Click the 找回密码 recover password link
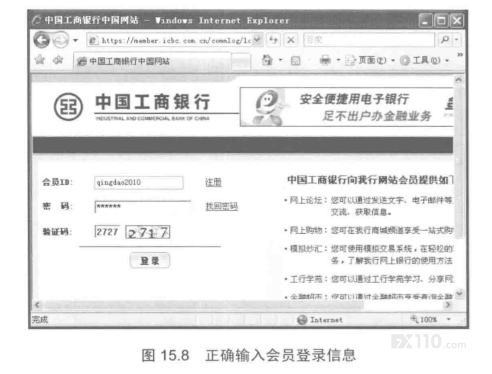The image size is (492, 374). (222, 206)
